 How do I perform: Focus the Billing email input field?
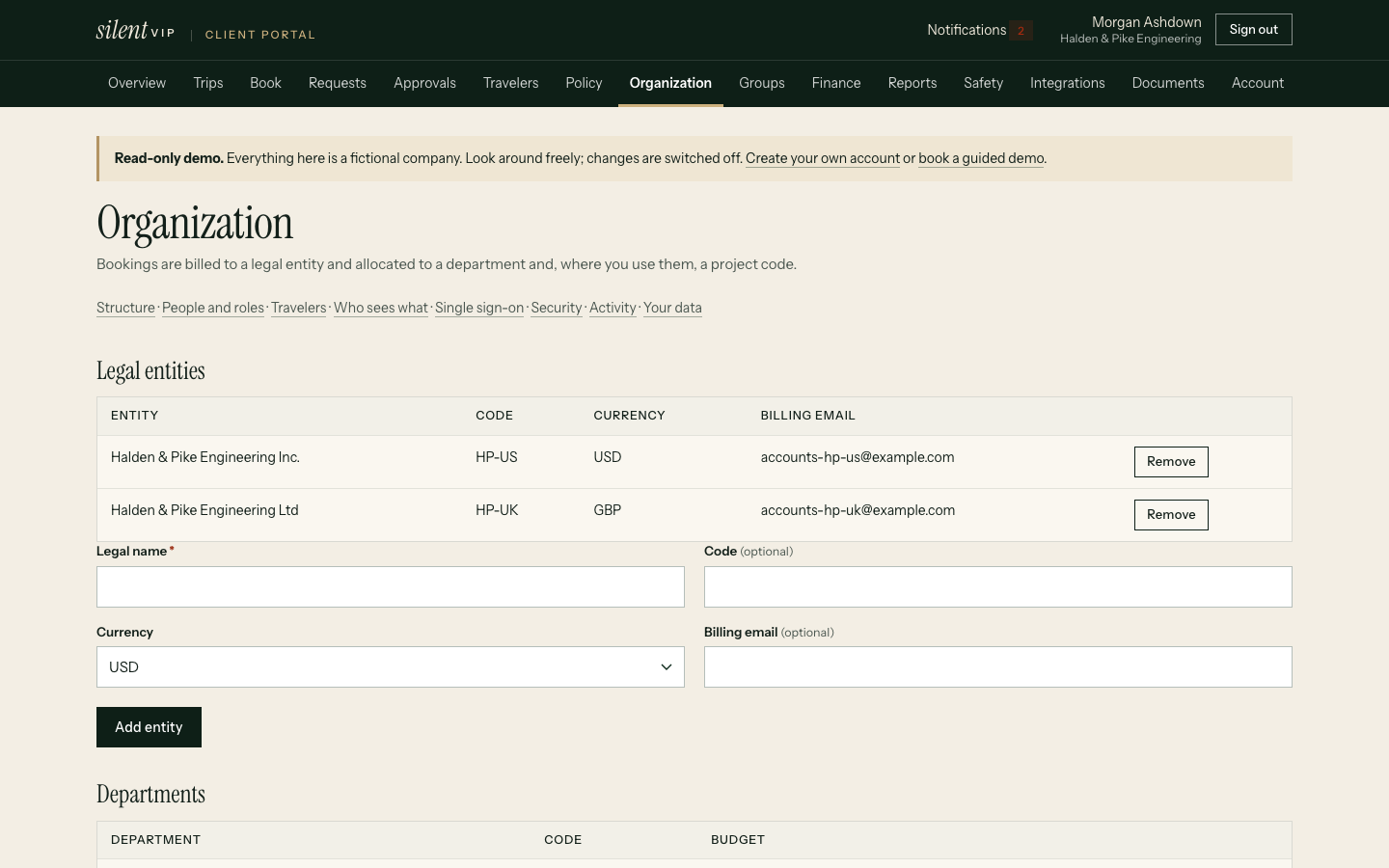coord(998,667)
